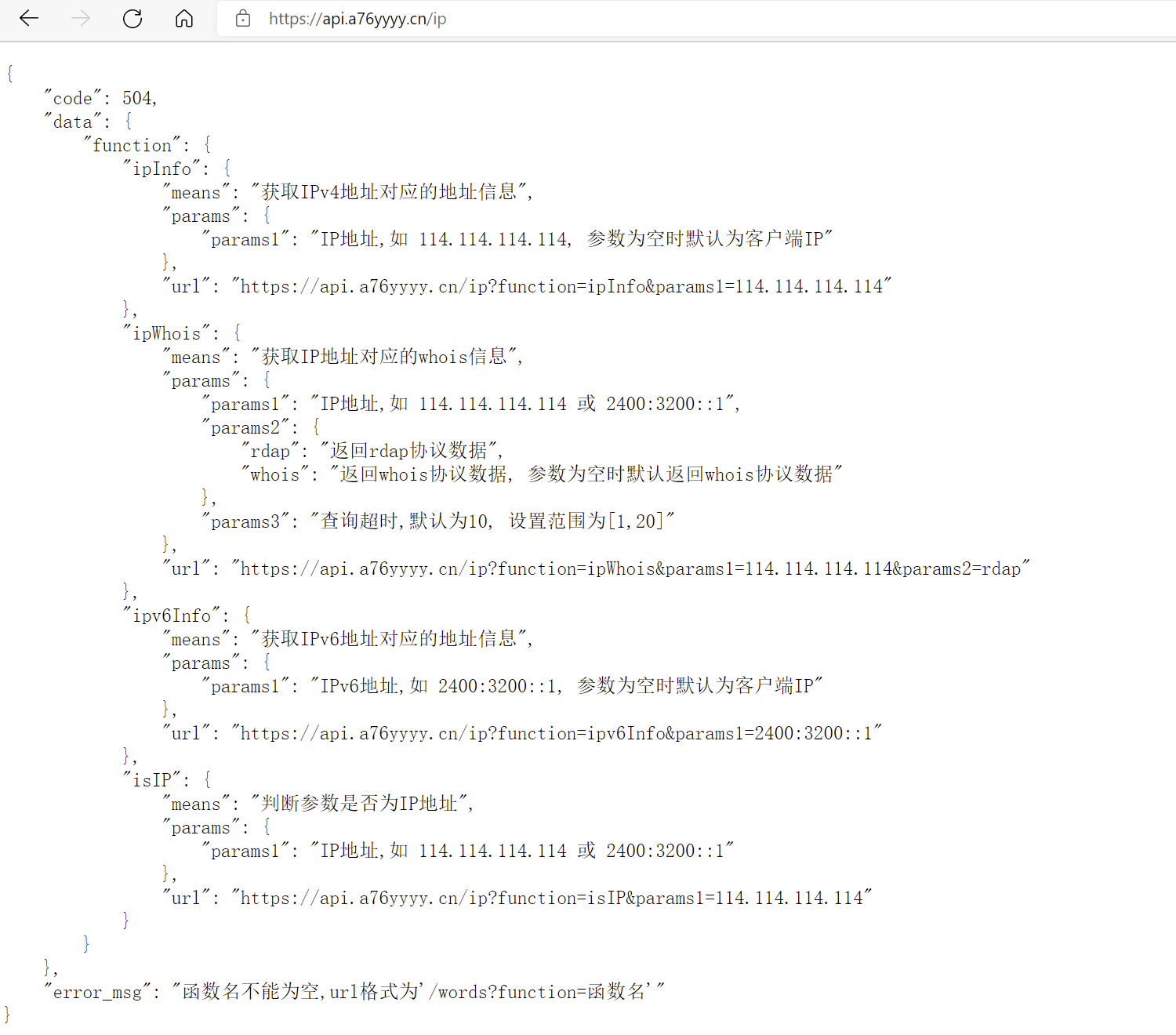This screenshot has height=1035, width=1176.
Task: Click the ipv6Info params1 description starting "IPv6地址"
Action: pyautogui.click(x=567, y=686)
